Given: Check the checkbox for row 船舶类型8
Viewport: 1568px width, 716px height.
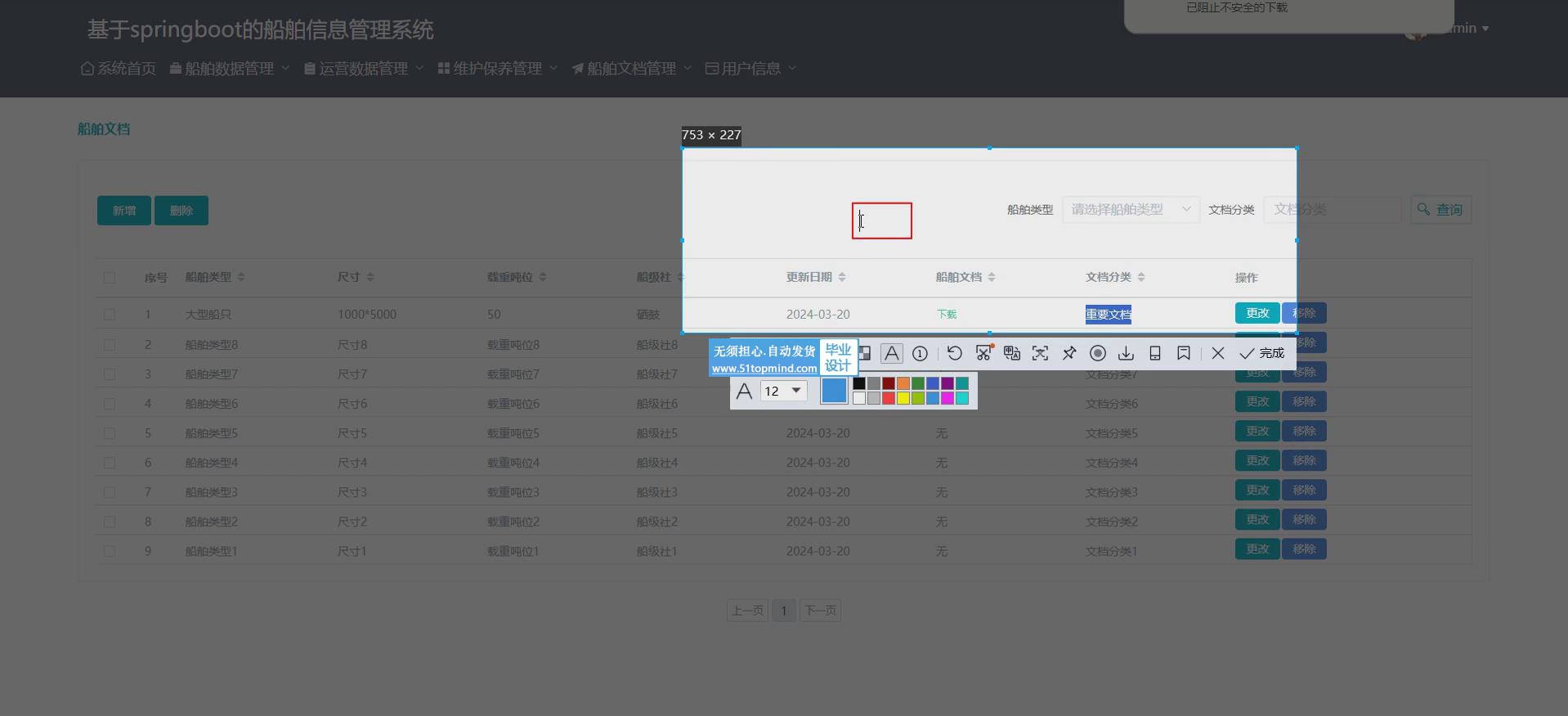Looking at the screenshot, I should click(110, 345).
